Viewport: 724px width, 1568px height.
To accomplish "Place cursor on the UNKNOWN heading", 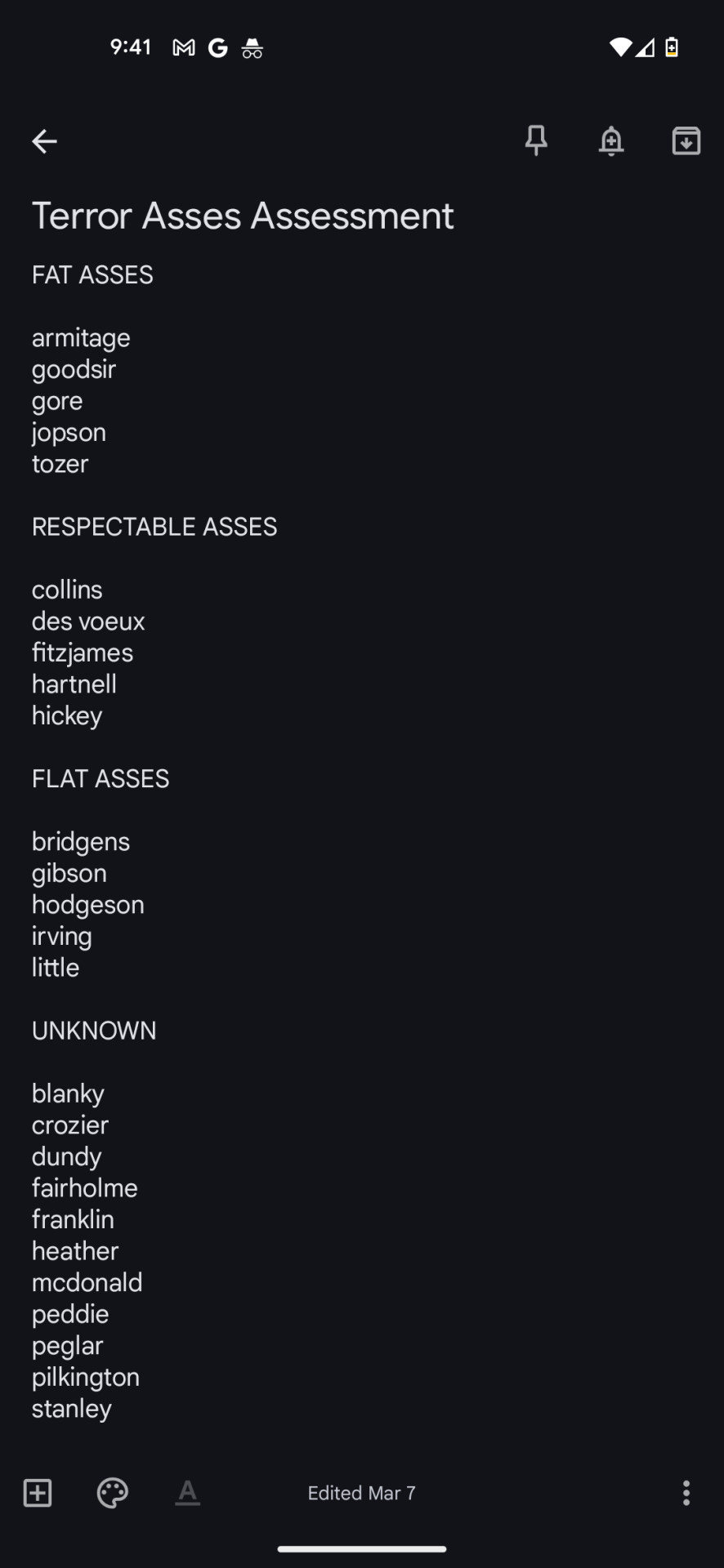I will pos(94,1031).
